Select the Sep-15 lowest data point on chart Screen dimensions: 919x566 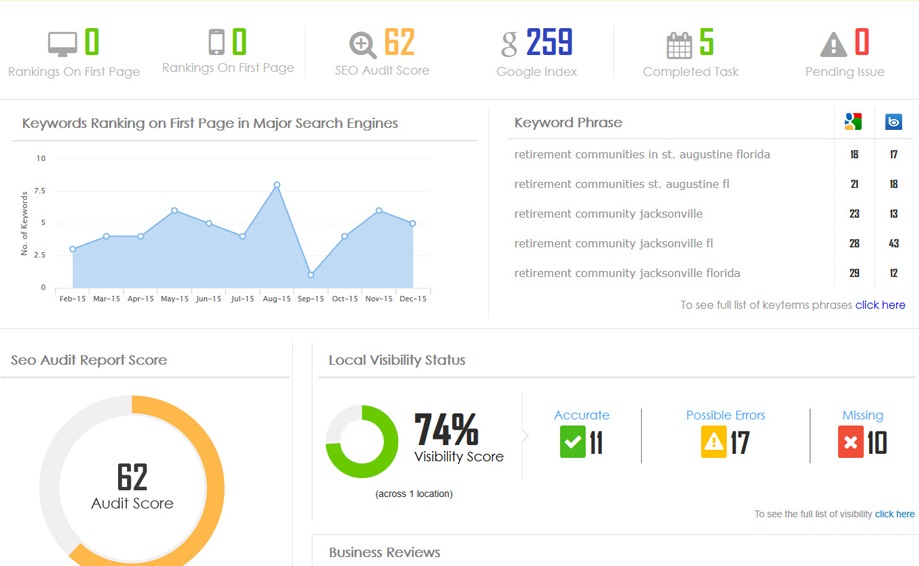(311, 275)
